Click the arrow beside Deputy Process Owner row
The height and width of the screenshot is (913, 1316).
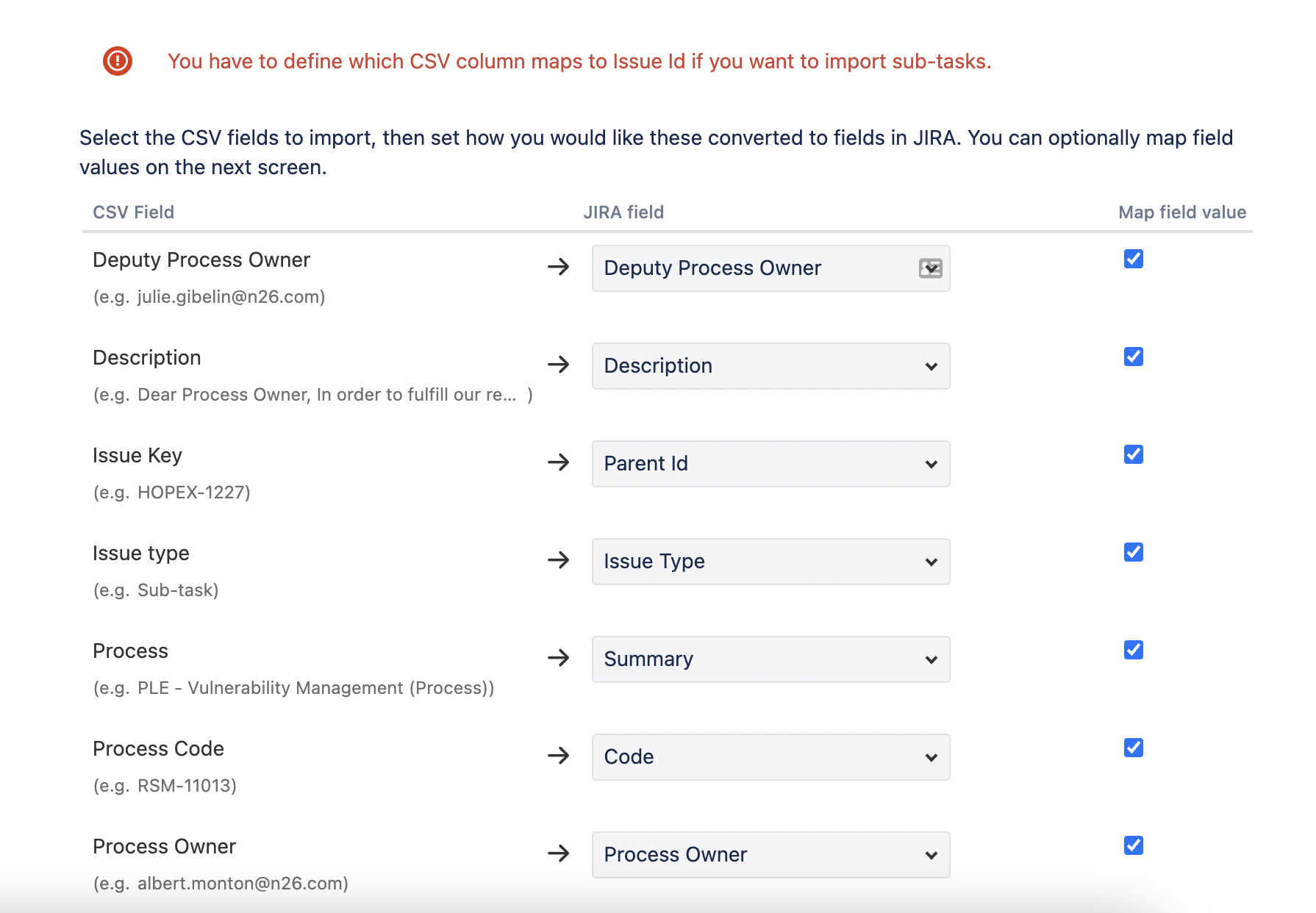[559, 268]
